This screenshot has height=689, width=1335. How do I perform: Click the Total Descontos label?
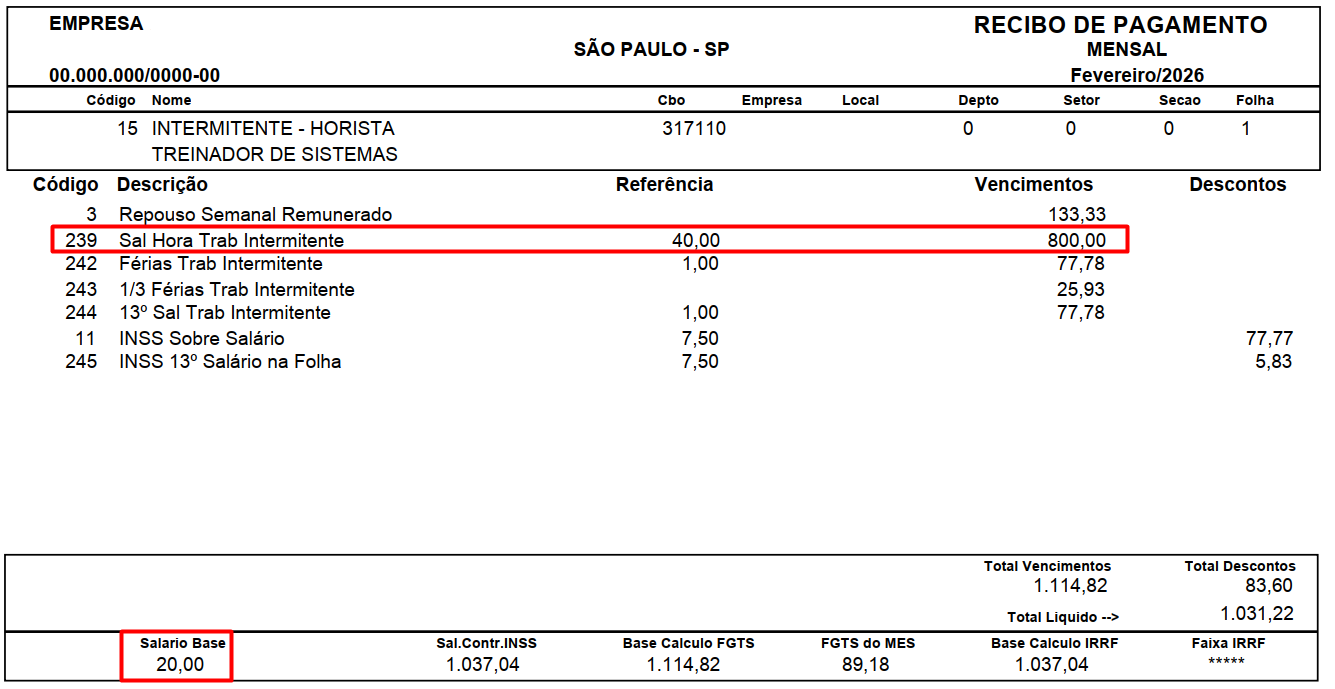pos(1240,566)
